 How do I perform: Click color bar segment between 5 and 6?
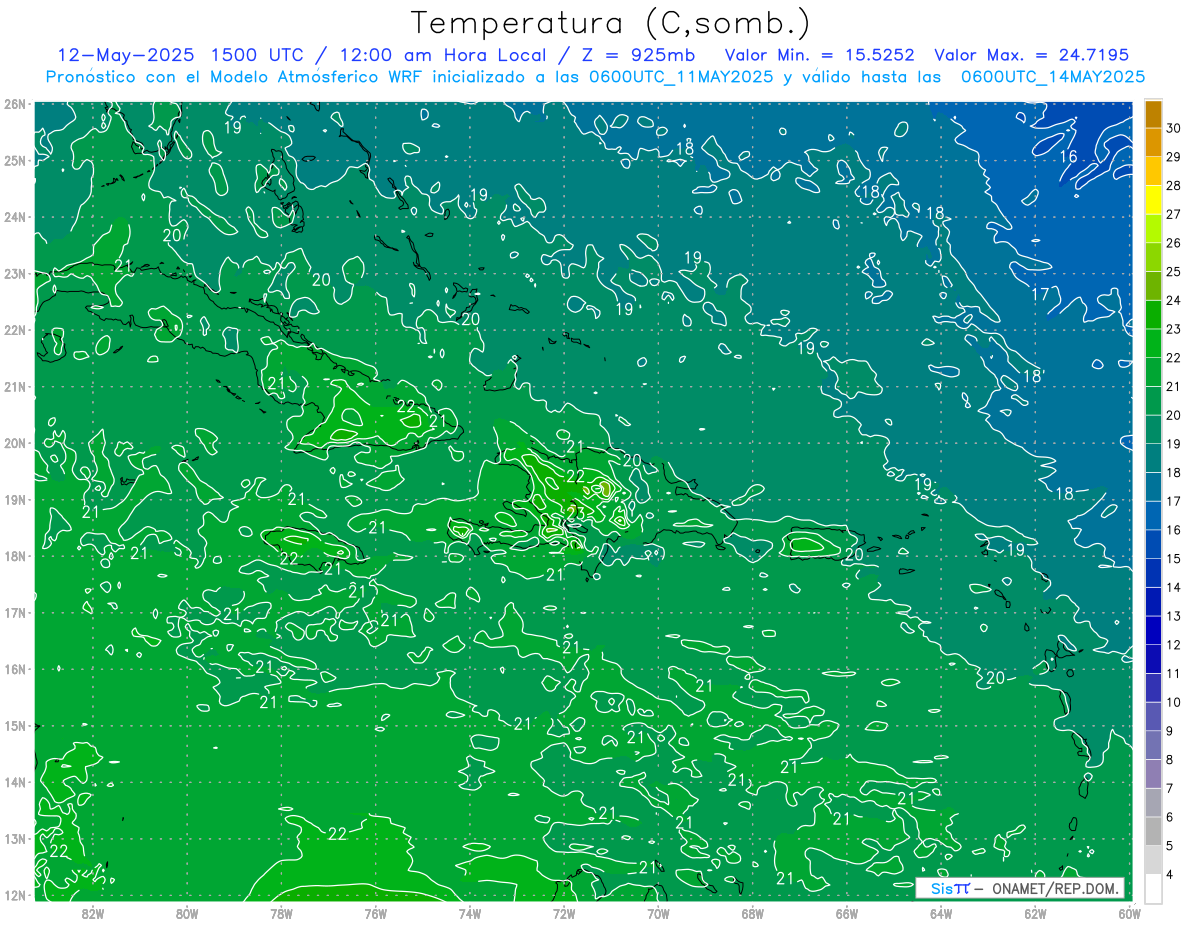coord(1153,832)
